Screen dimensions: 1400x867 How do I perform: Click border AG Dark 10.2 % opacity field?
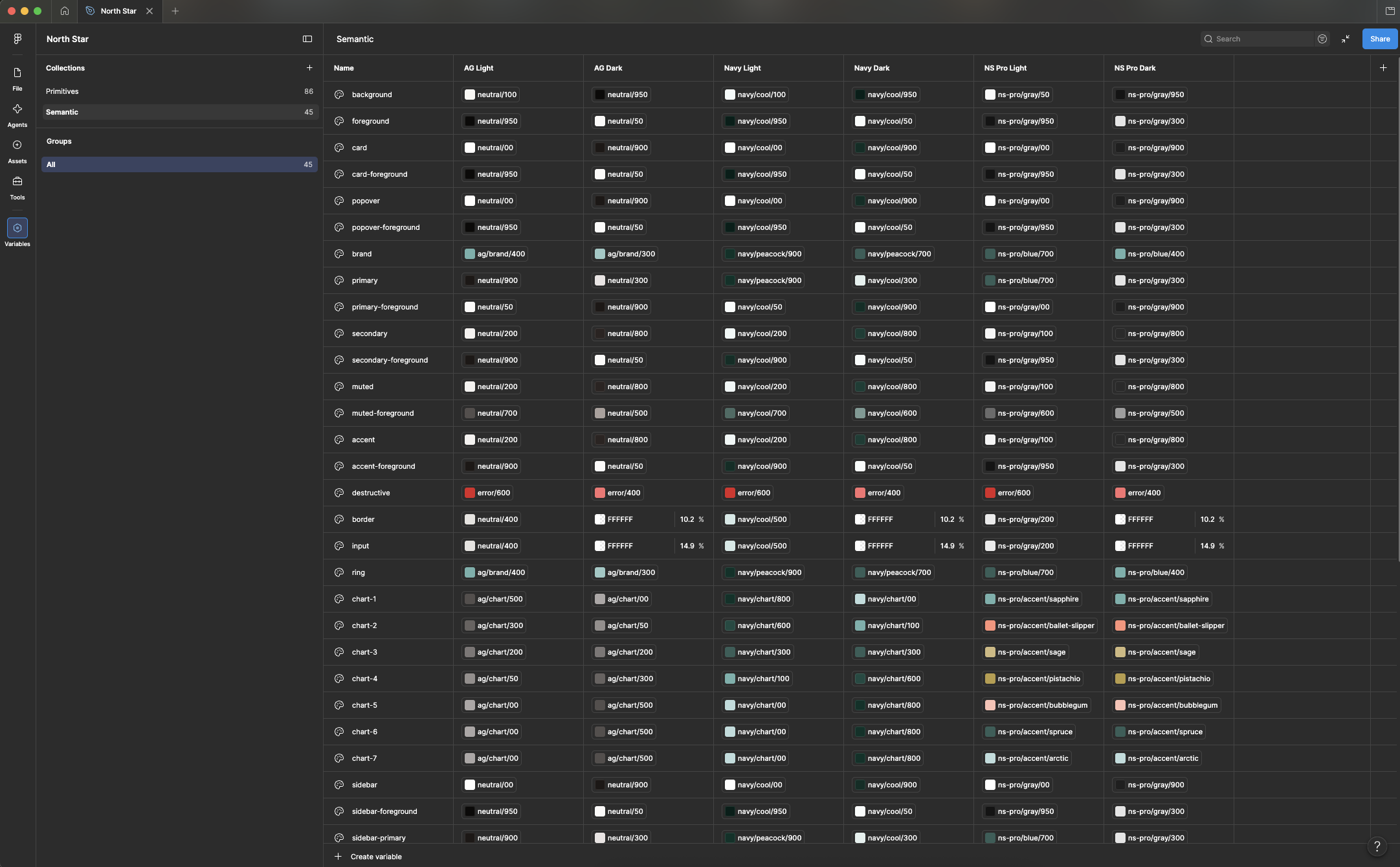pyautogui.click(x=691, y=519)
